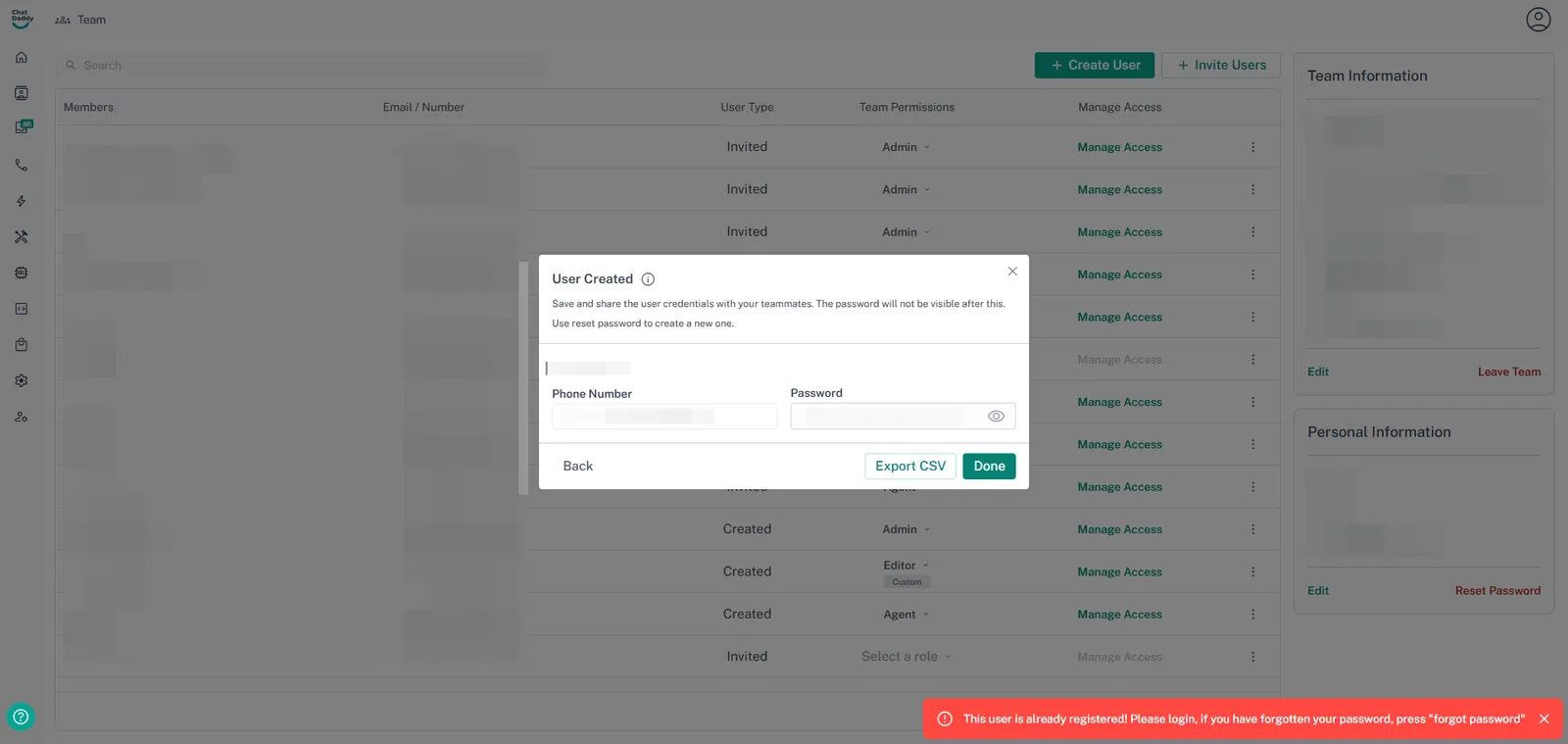This screenshot has width=1568, height=744.
Task: Open the profile avatar icon at top right
Action: [x=1538, y=20]
